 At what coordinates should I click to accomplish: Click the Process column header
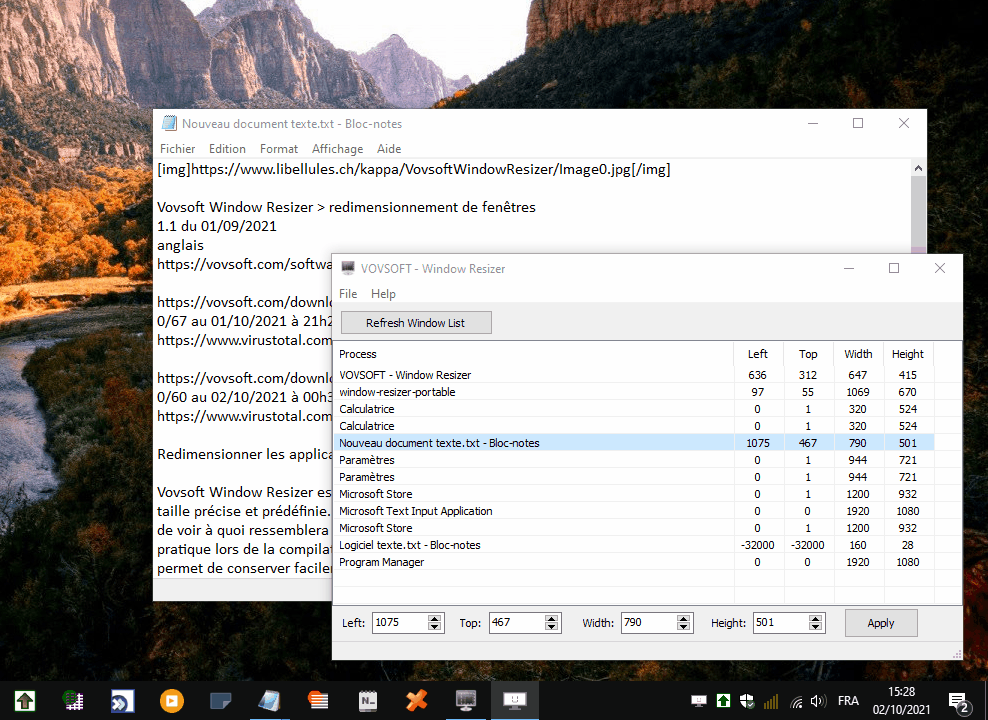click(x=533, y=354)
